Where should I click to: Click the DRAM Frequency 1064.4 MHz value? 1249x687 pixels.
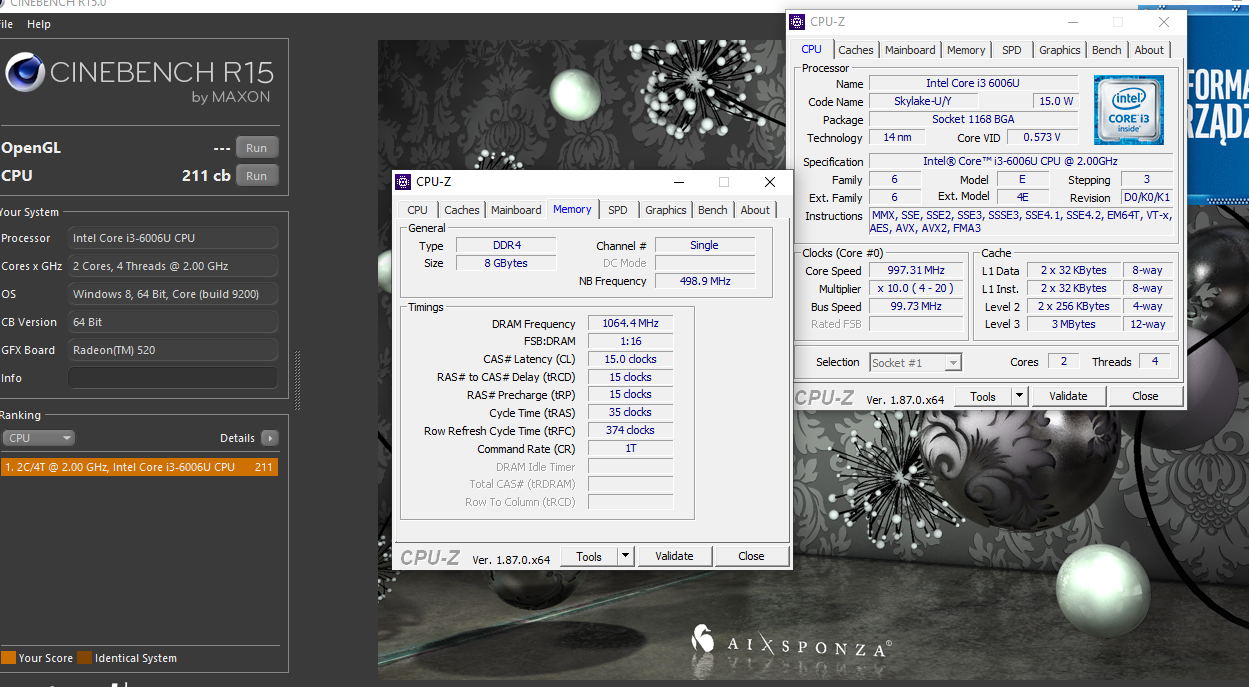631,323
